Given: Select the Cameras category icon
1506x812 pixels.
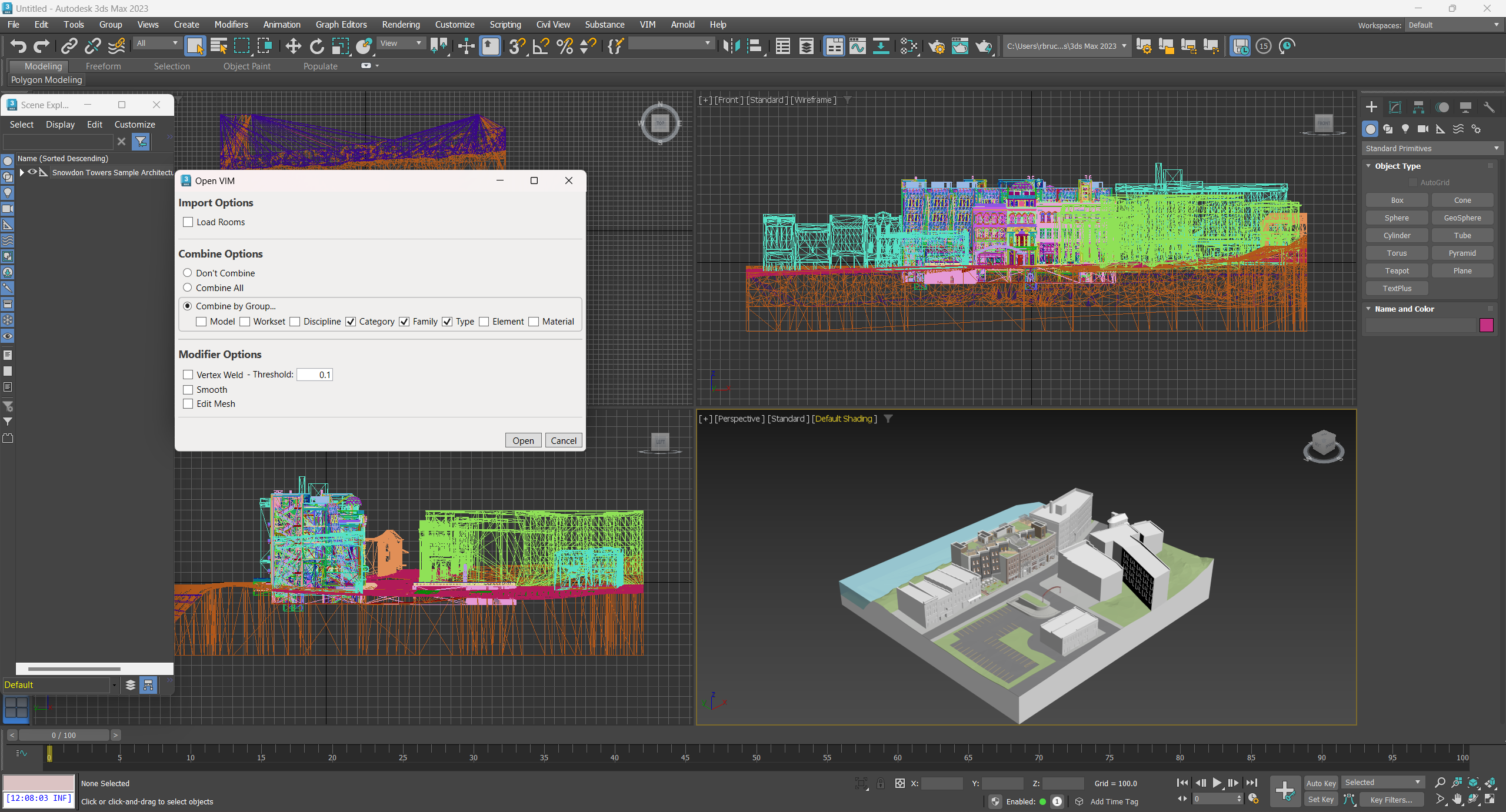Looking at the screenshot, I should point(1423,129).
